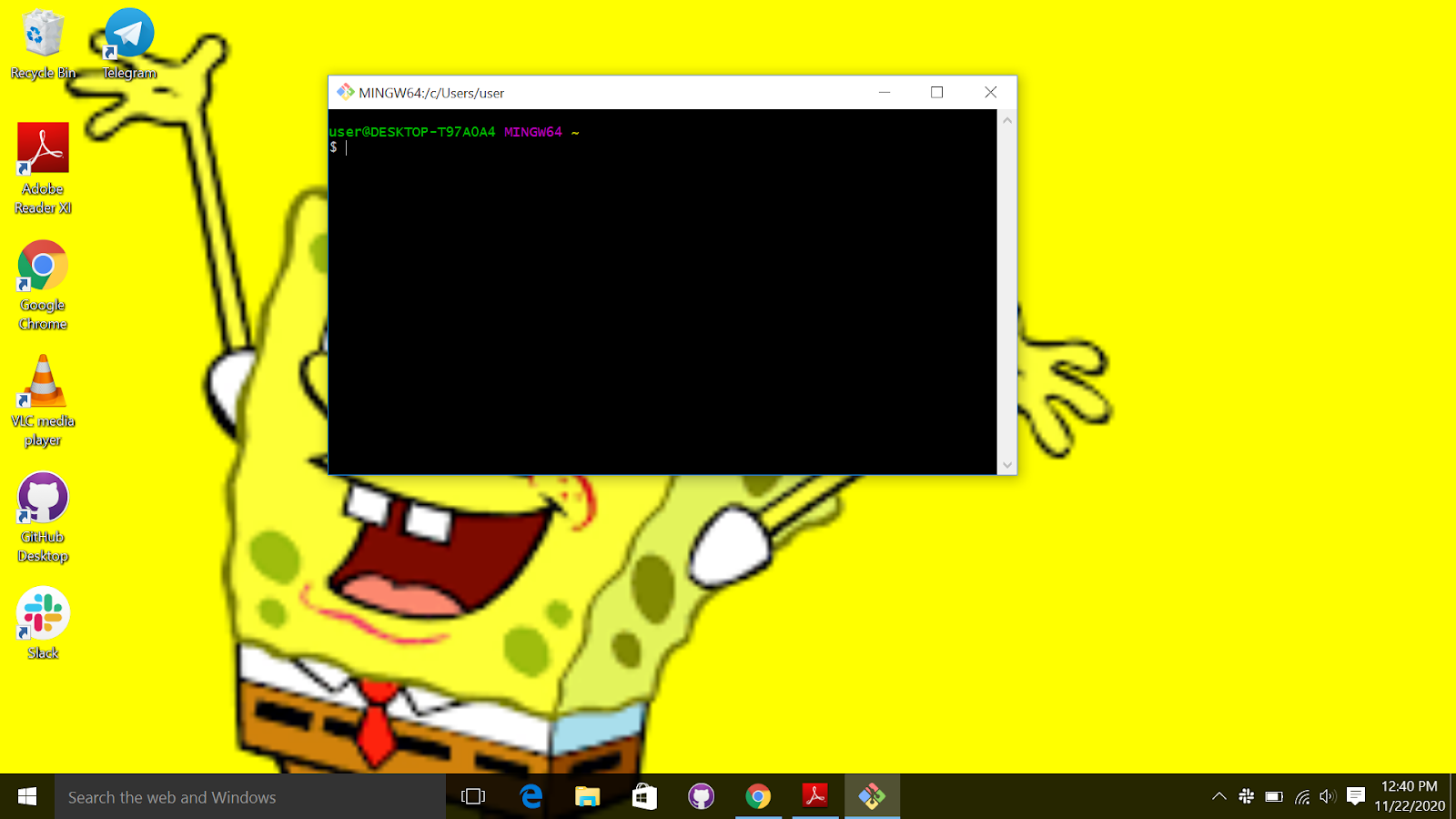Image resolution: width=1456 pixels, height=819 pixels.
Task: Open the Wi-Fi network tray icon
Action: click(x=1301, y=797)
